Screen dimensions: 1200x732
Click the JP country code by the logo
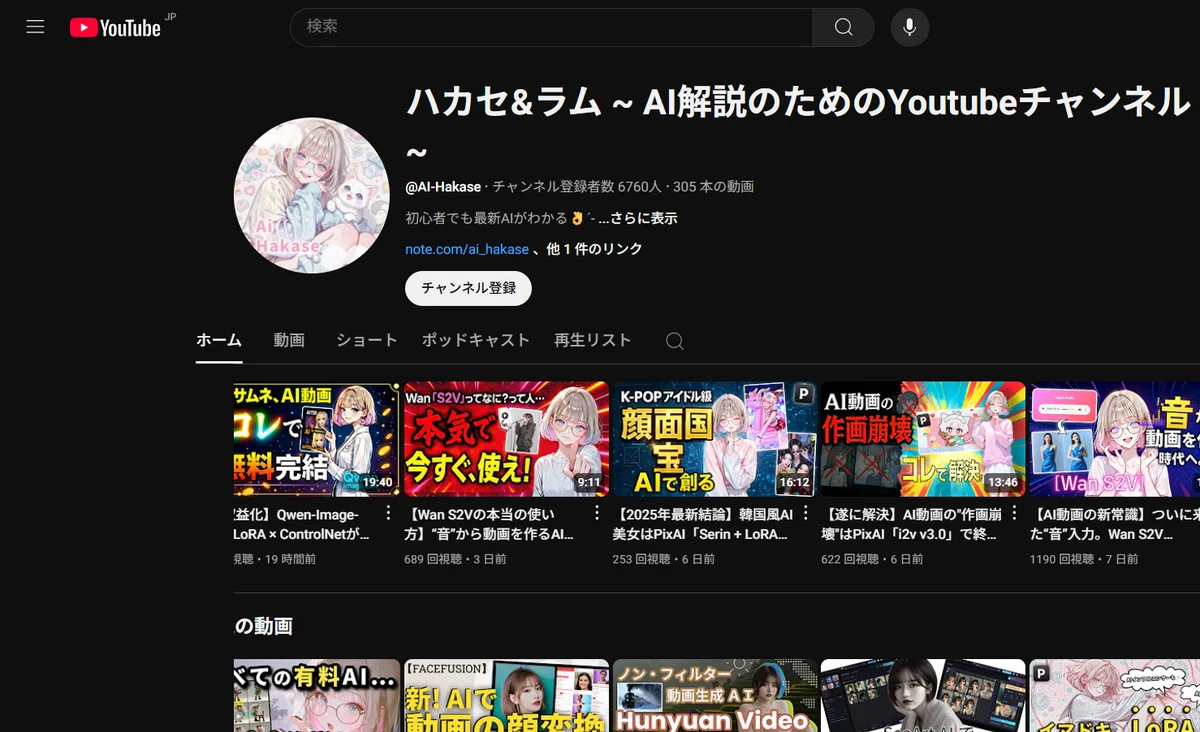tap(170, 16)
